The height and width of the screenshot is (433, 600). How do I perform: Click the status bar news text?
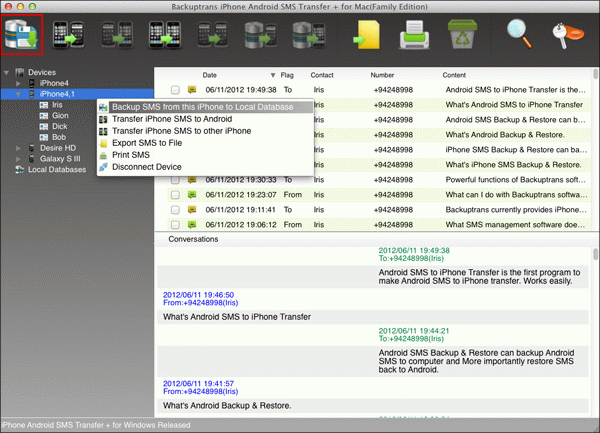(96, 425)
